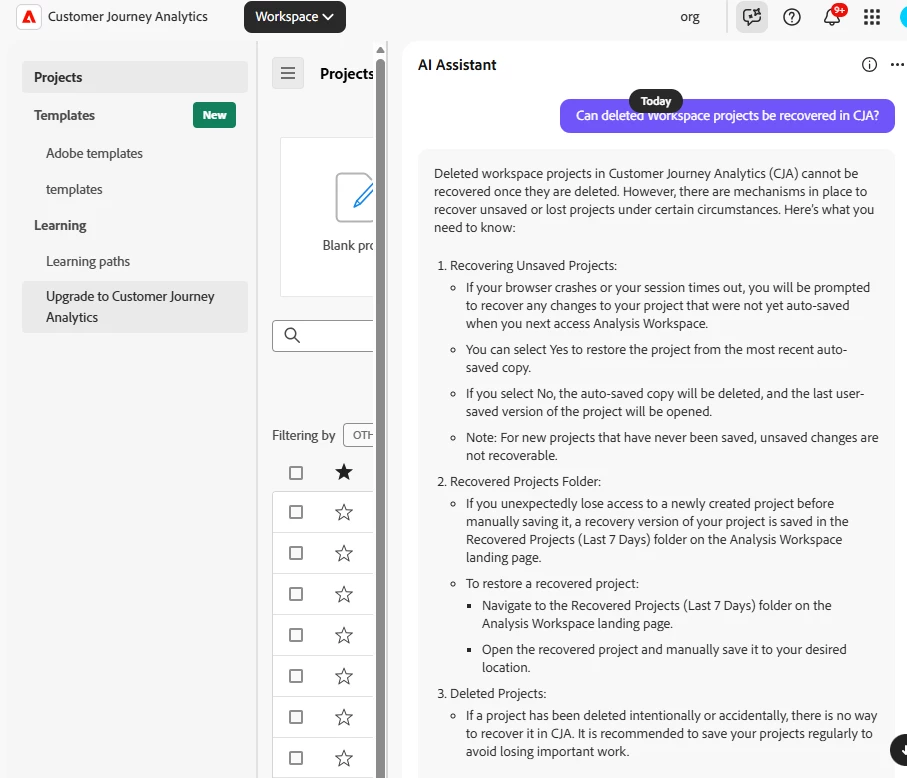Open Adobe templates

coord(94,153)
